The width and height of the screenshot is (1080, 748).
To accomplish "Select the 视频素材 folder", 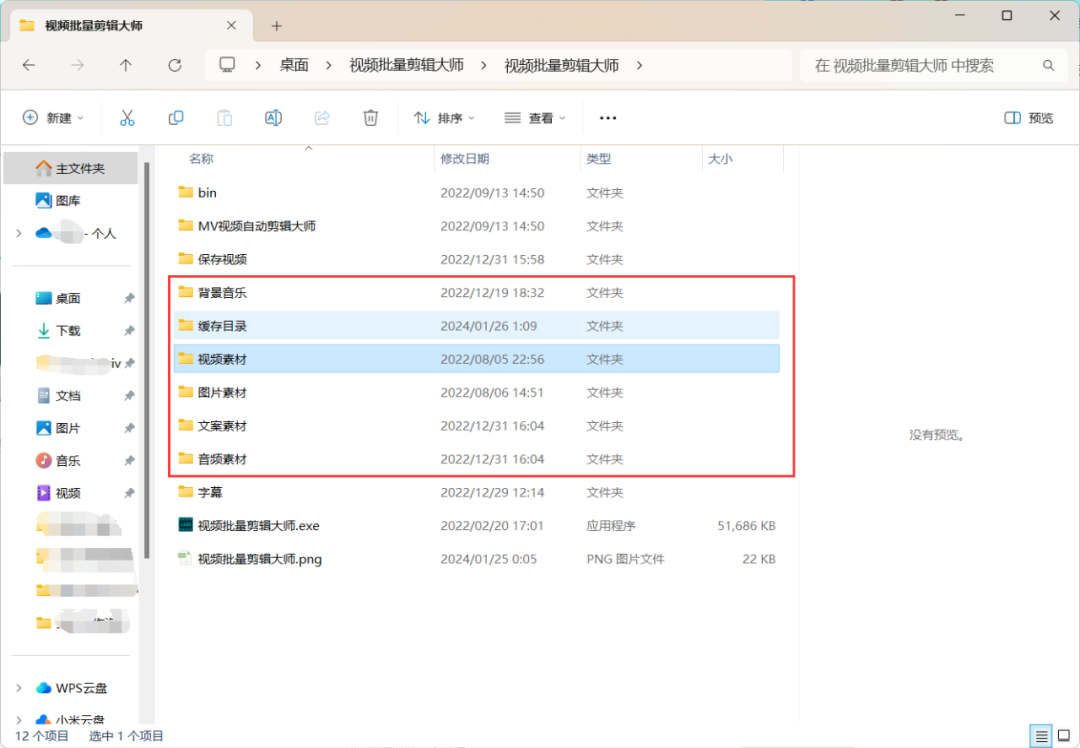I will click(x=476, y=359).
